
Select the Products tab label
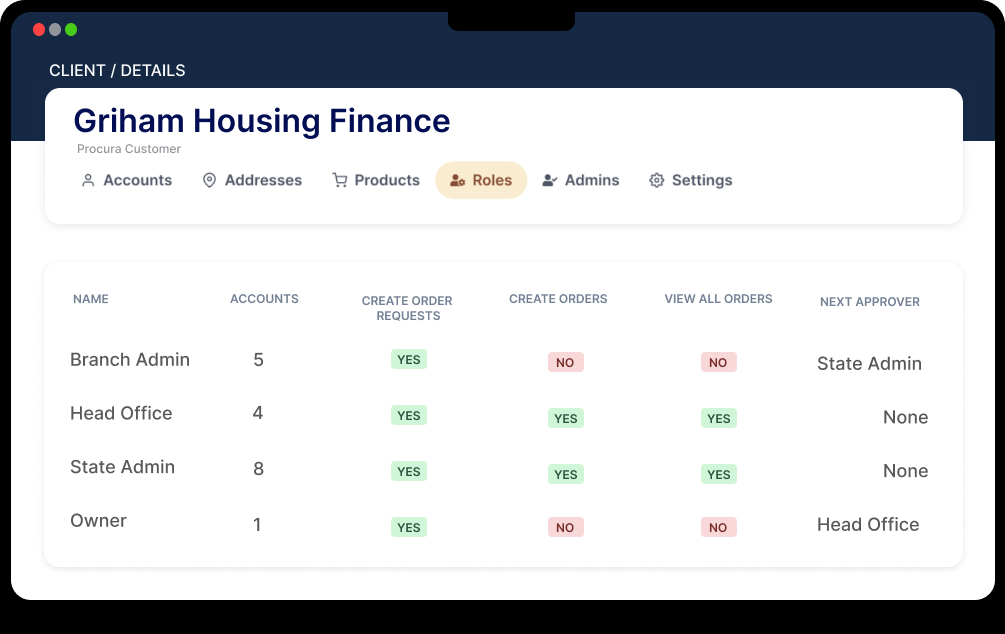386,181
